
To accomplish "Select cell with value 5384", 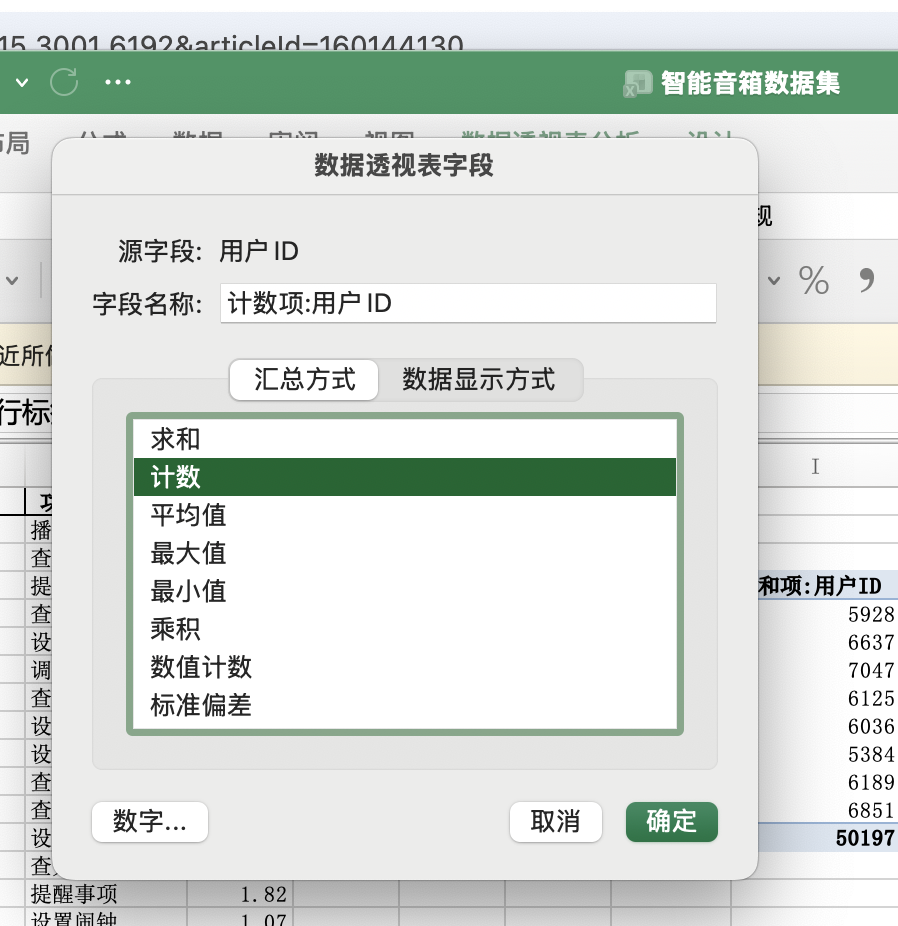I will pos(828,755).
